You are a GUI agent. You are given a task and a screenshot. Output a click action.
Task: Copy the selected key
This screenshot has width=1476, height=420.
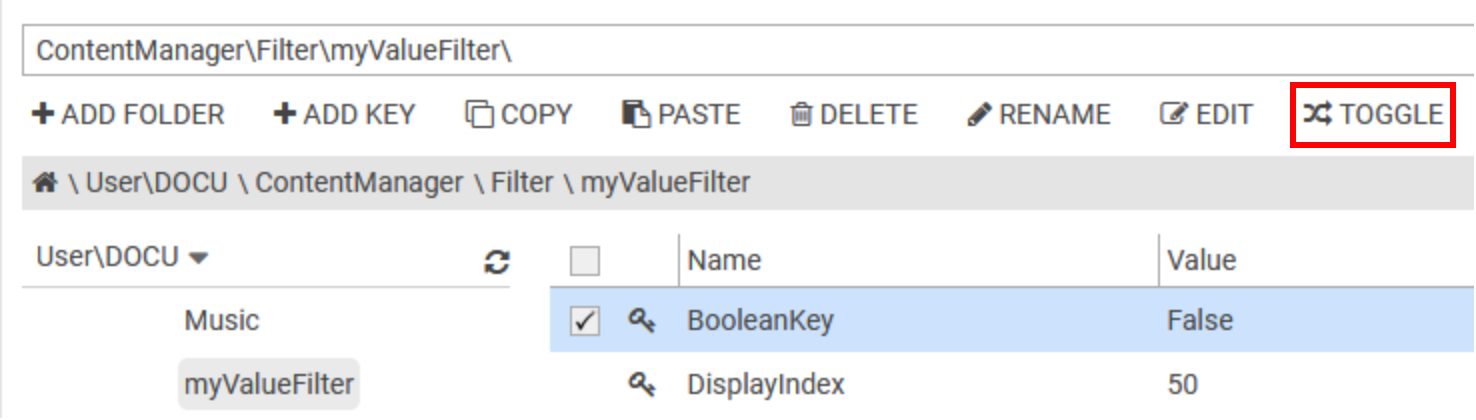pos(518,115)
